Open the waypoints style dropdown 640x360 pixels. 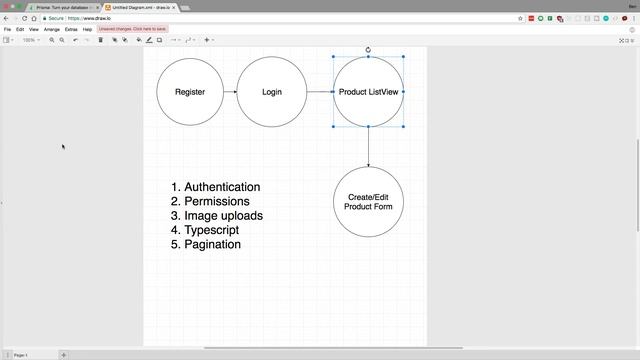(x=190, y=40)
